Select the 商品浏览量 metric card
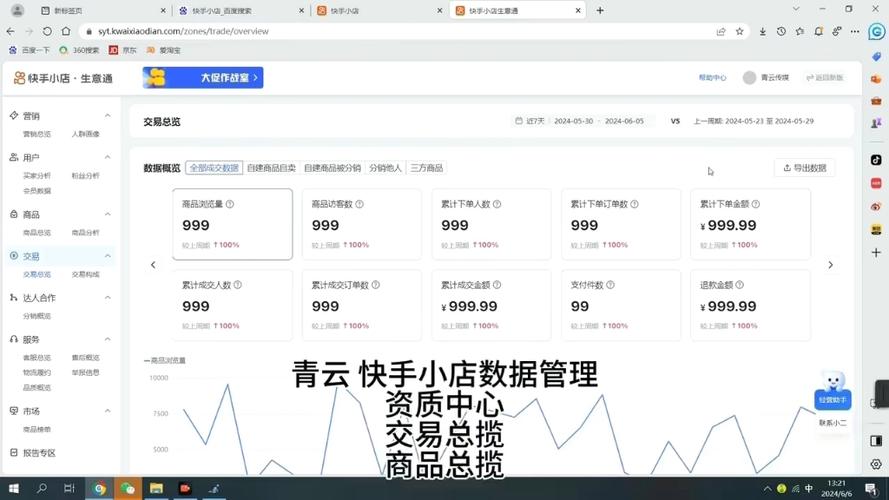The height and width of the screenshot is (500, 889). click(x=232, y=224)
